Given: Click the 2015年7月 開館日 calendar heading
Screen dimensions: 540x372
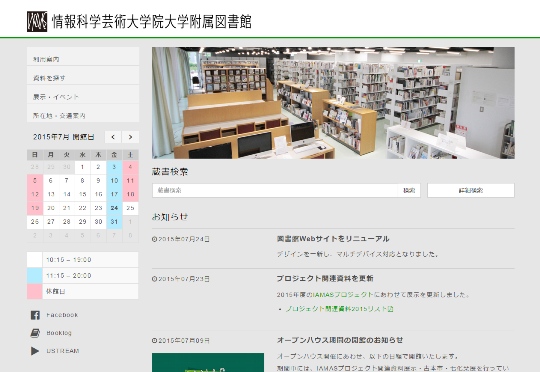Looking at the screenshot, I should pyautogui.click(x=63, y=137).
